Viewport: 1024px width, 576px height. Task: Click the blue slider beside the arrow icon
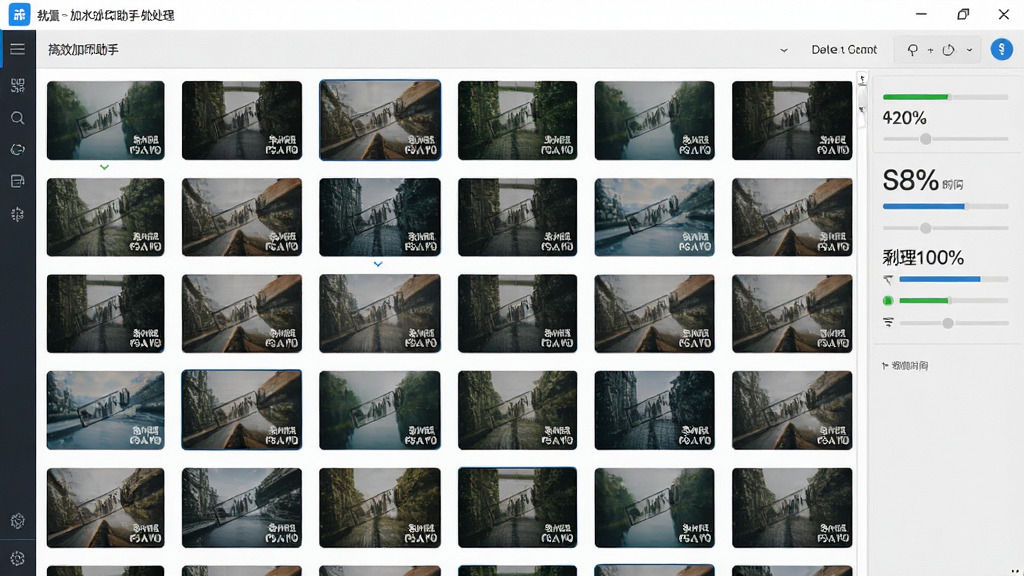[x=953, y=279]
